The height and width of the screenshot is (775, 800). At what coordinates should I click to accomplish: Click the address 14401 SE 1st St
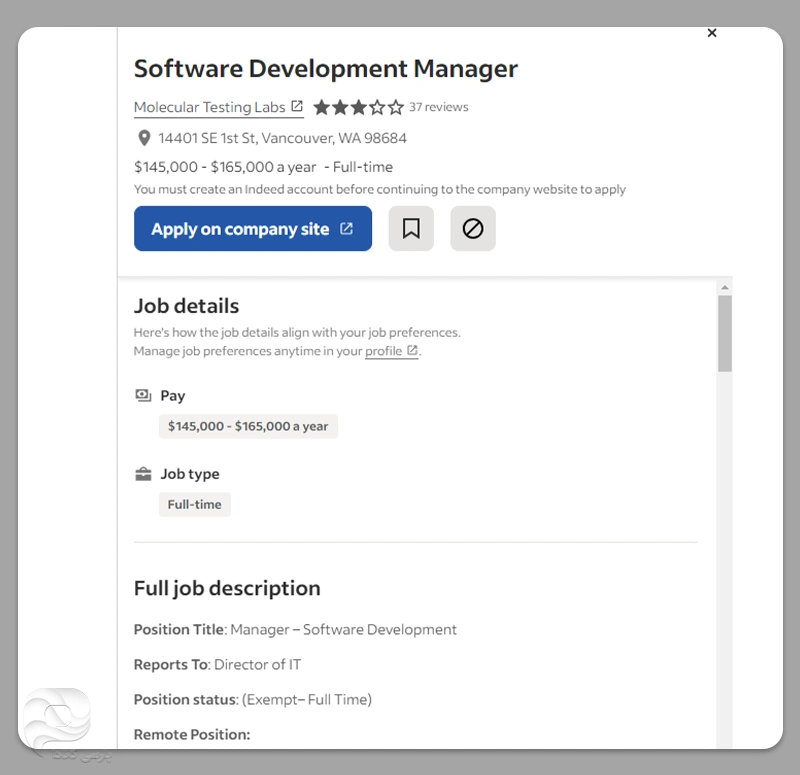pyautogui.click(x=282, y=138)
